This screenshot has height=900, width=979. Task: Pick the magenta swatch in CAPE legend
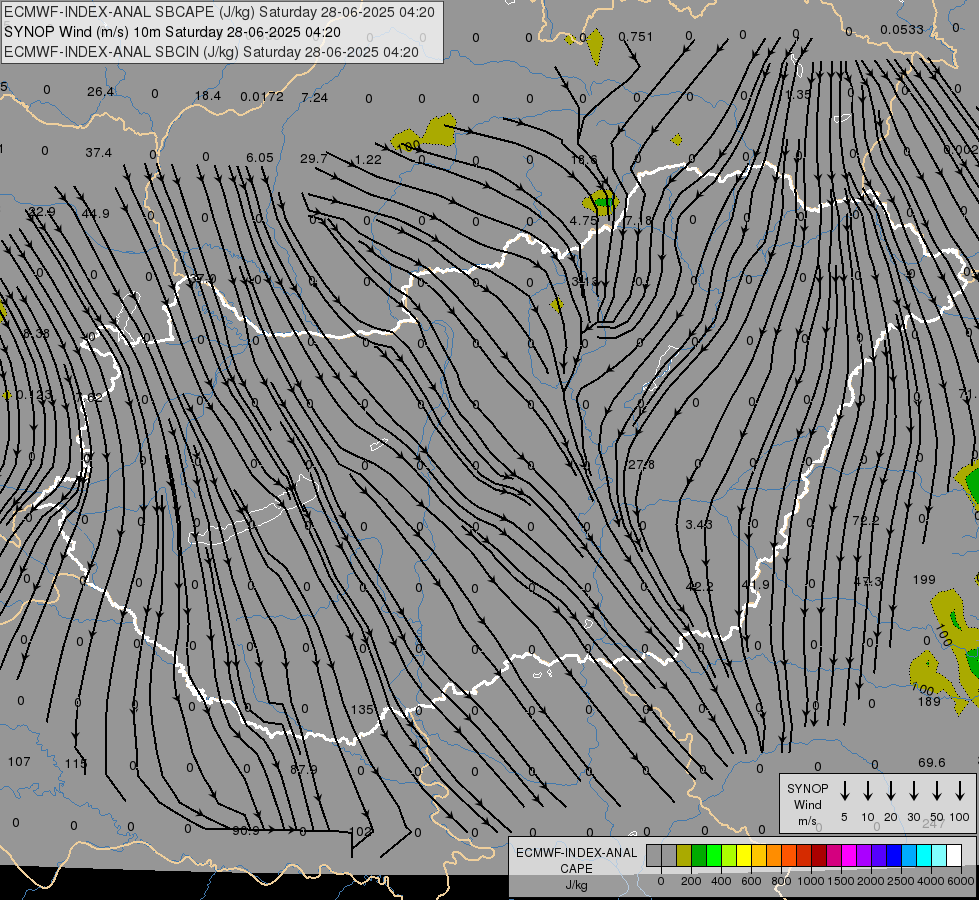click(849, 856)
